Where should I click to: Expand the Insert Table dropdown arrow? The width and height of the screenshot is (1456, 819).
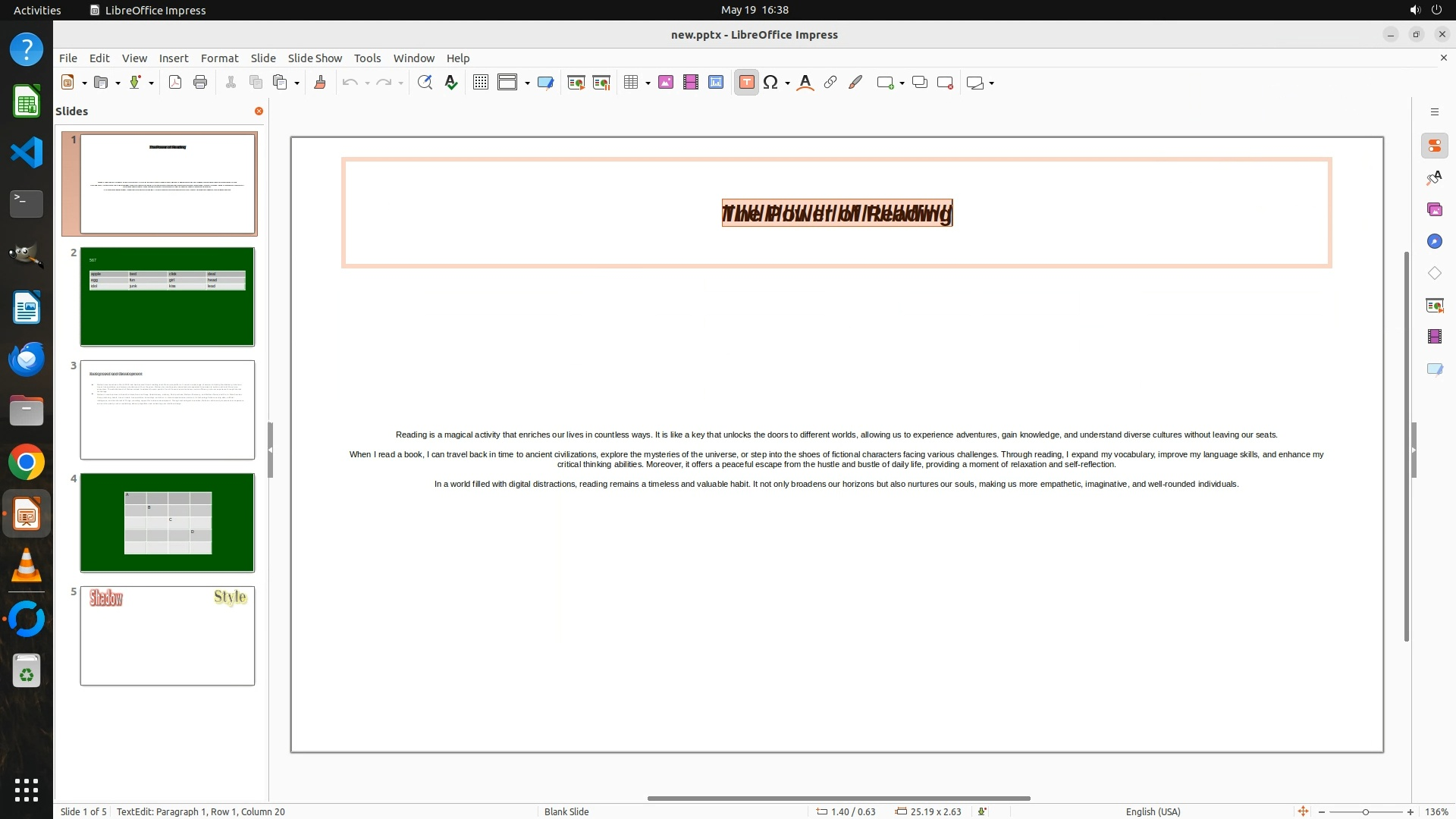(648, 83)
